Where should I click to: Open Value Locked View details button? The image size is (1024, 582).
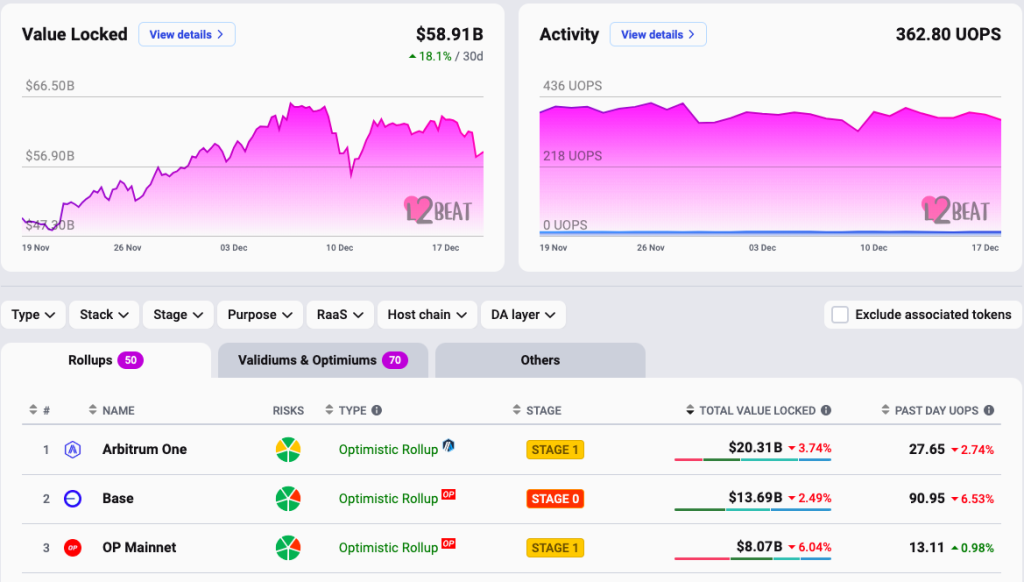(x=187, y=35)
